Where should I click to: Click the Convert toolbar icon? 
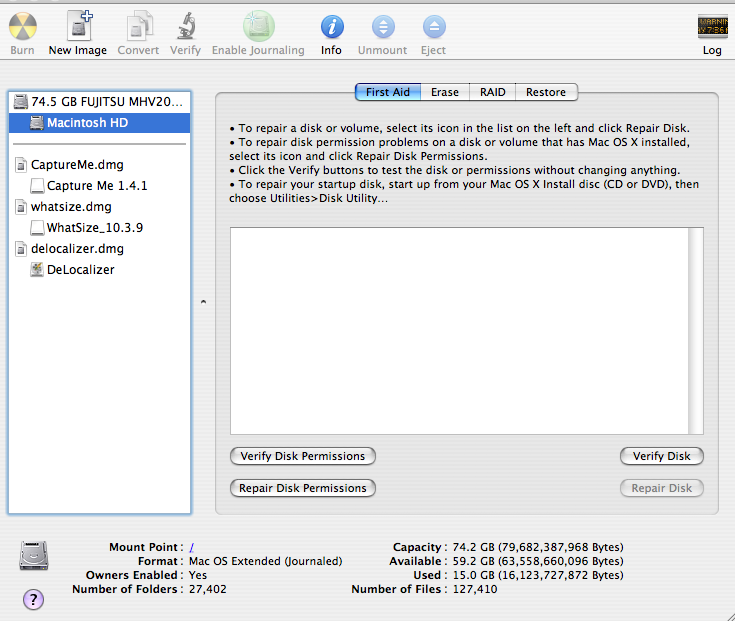[x=139, y=26]
